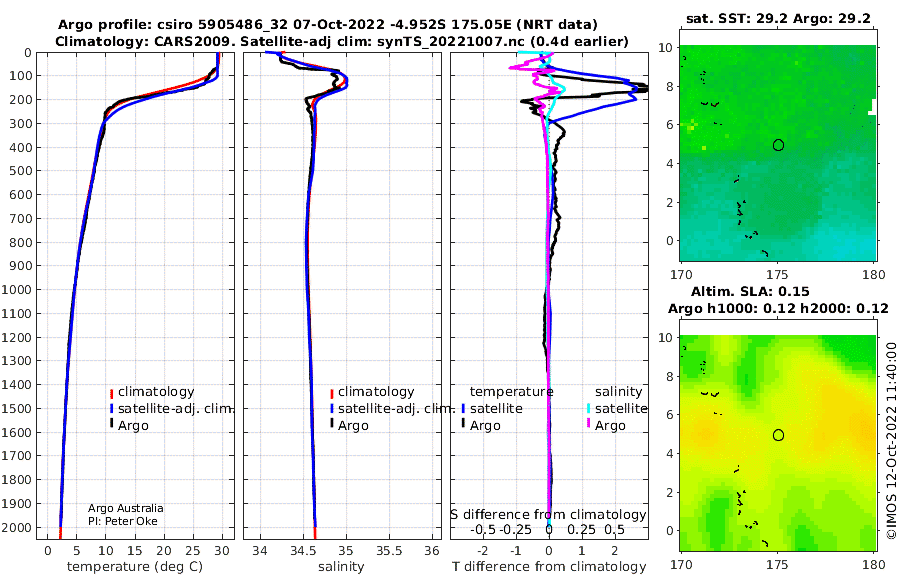Click the Argo profile title text
Screen dimensions: 900x580
328,25
